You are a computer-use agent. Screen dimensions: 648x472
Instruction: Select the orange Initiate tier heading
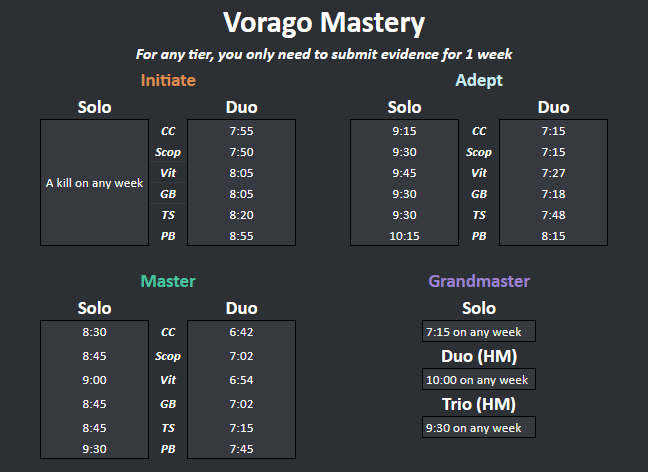pyautogui.click(x=168, y=80)
